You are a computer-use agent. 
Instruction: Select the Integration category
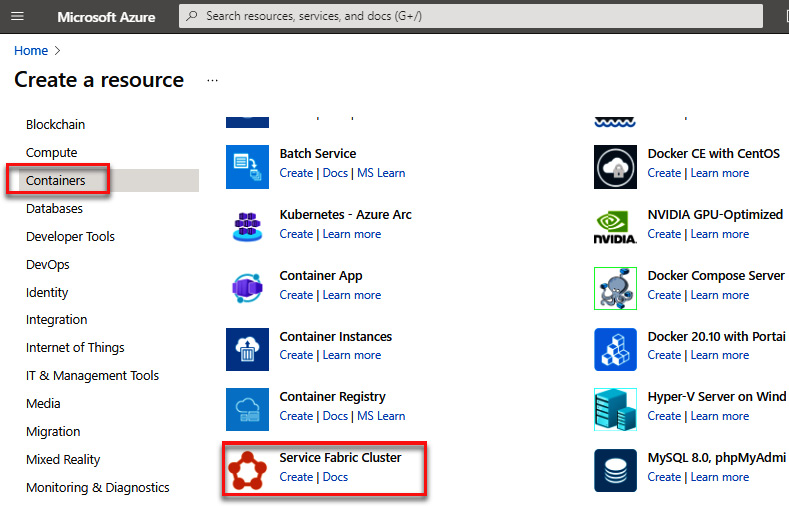tap(56, 319)
